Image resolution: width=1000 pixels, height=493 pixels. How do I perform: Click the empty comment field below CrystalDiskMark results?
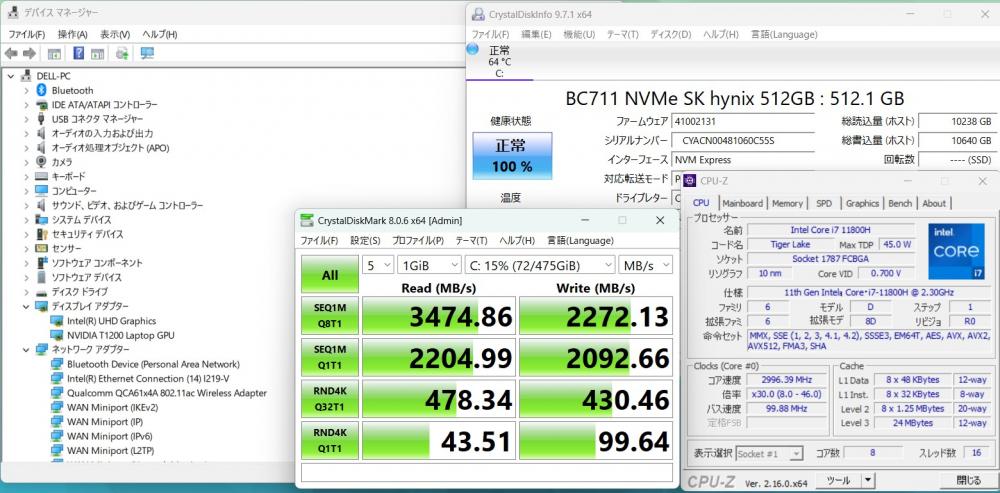487,473
